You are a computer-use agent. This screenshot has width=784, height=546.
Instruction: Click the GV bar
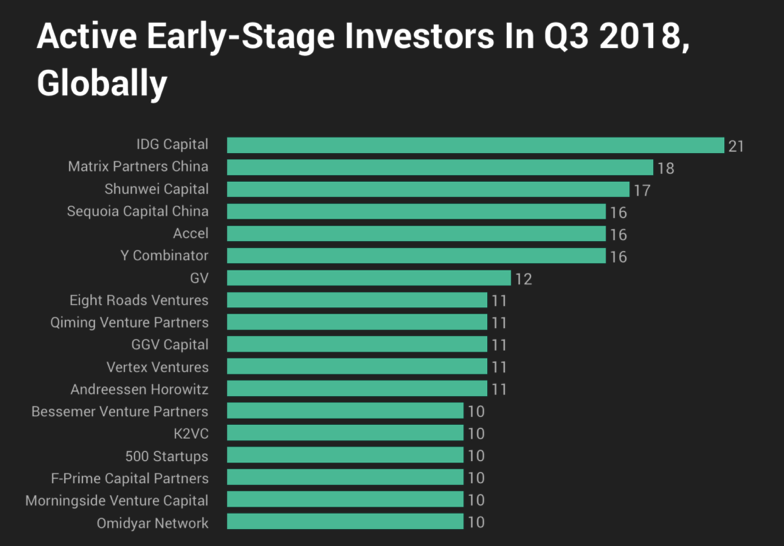pos(369,278)
